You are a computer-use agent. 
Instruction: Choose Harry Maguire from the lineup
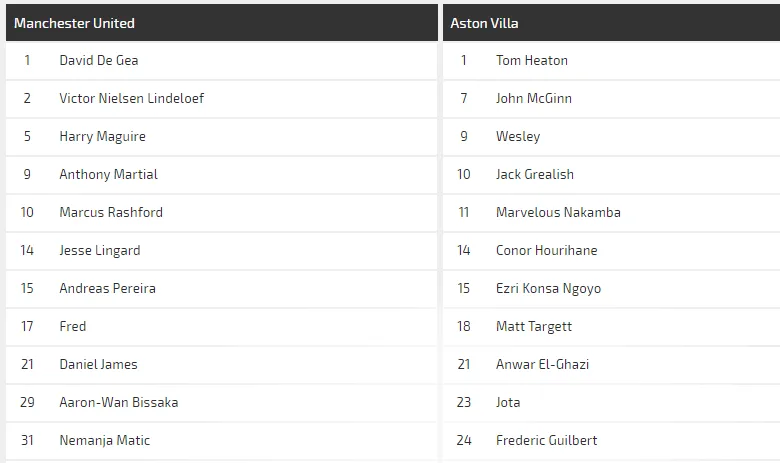pyautogui.click(x=102, y=136)
